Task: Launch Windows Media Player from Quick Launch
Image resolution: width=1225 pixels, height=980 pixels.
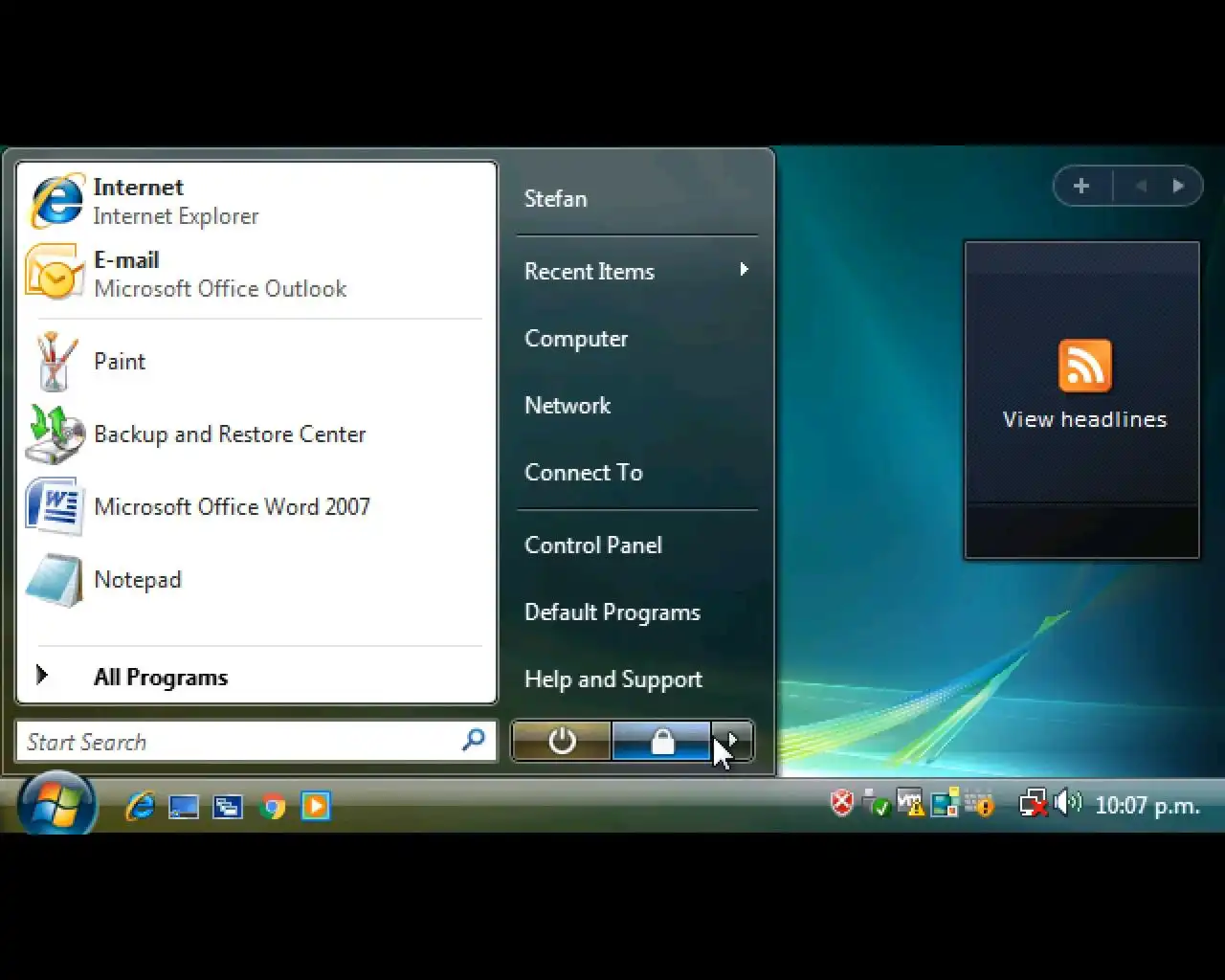Action: 316,806
